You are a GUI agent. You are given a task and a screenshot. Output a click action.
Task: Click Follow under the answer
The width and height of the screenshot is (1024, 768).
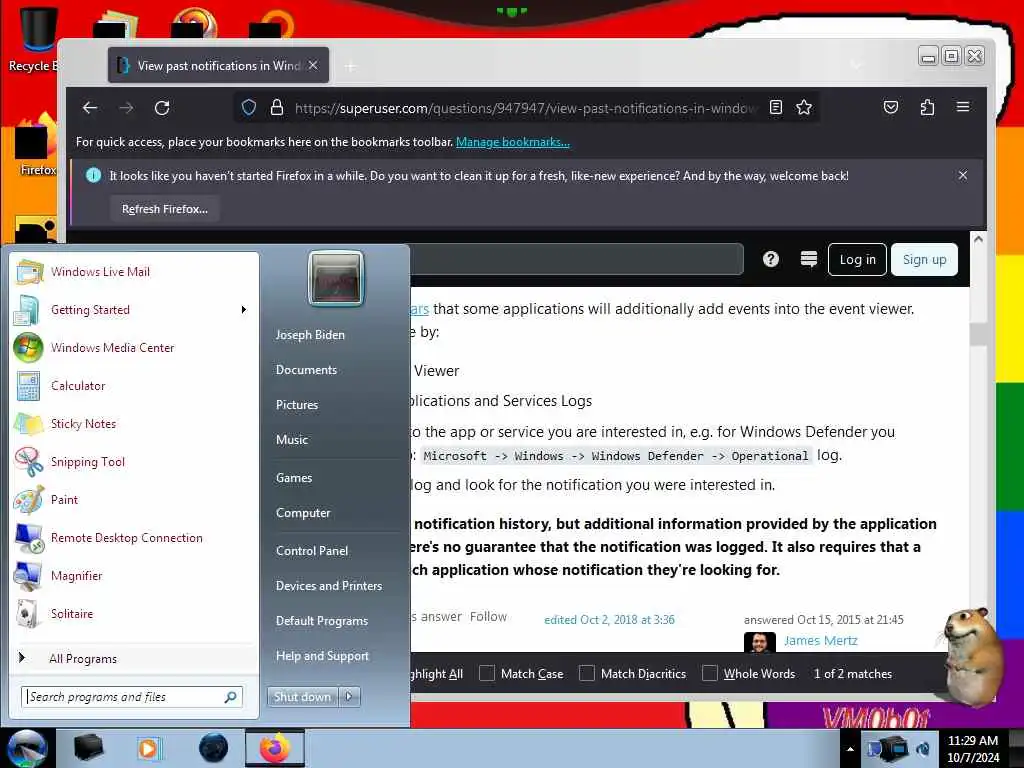coord(488,616)
